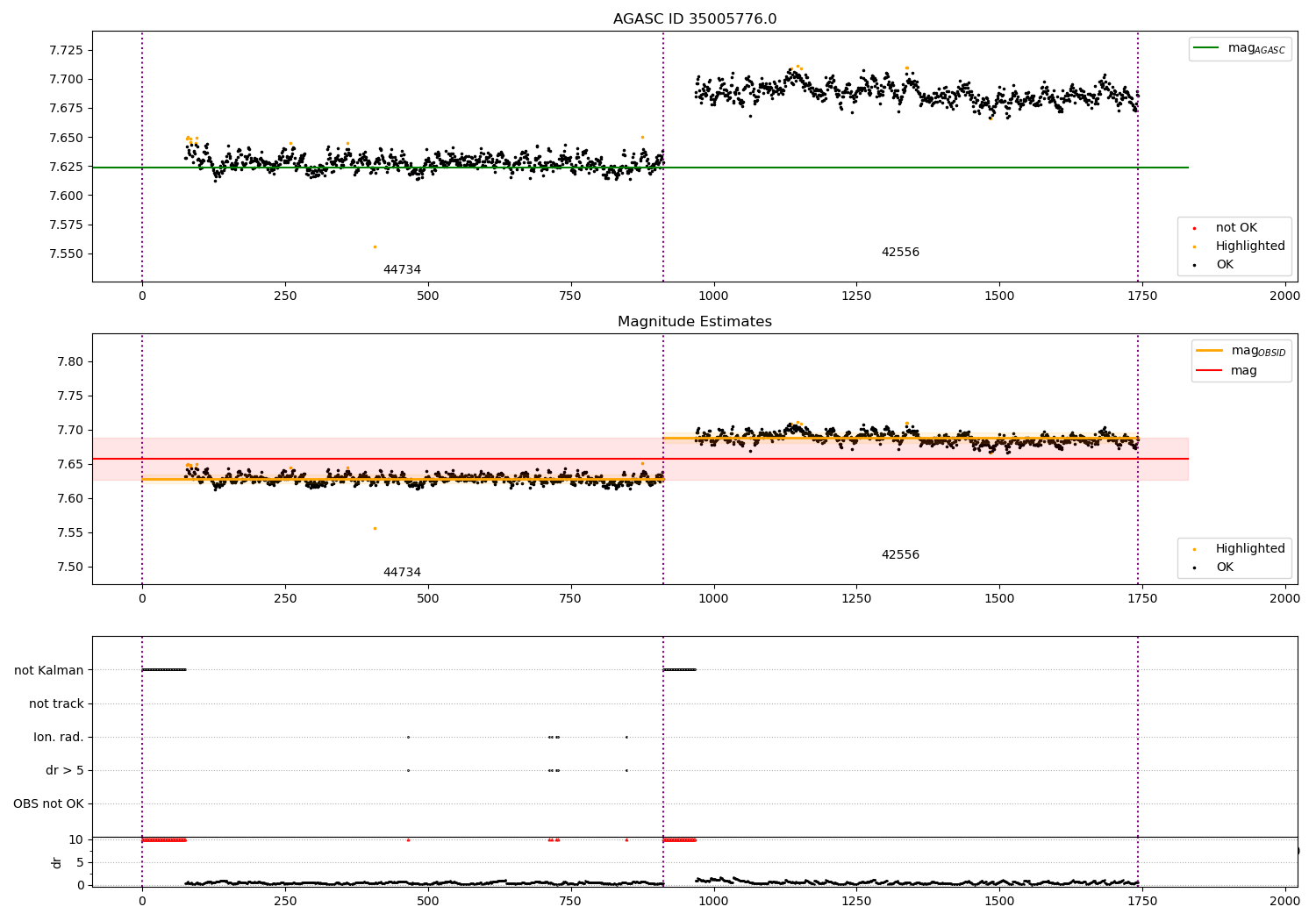Screen dimensions: 1316x921
Task: Click 42556 label in the Magnitude Estimates plot
Action: point(900,555)
